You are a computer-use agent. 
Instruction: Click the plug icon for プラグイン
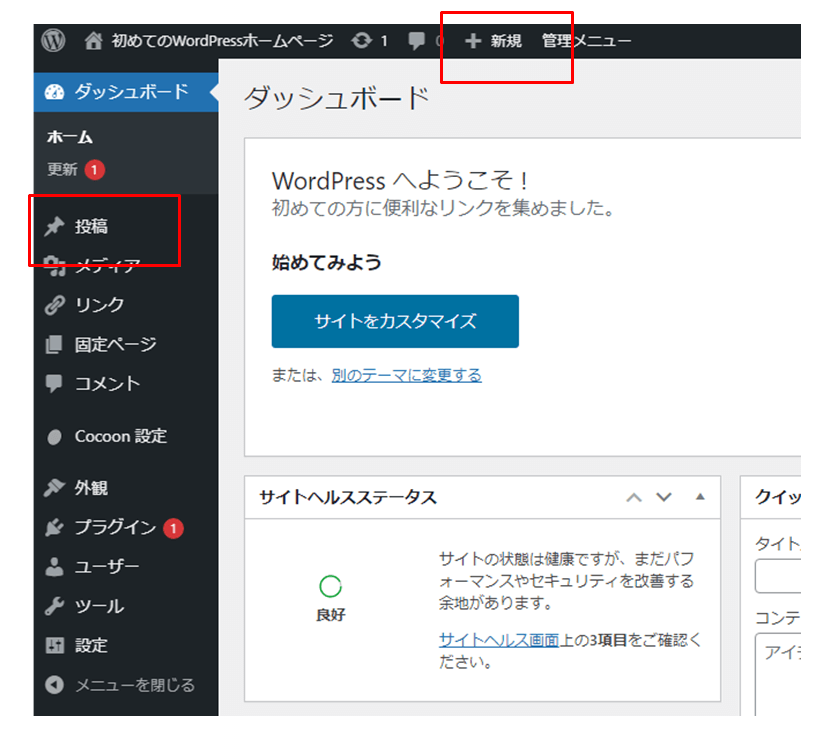pos(54,528)
